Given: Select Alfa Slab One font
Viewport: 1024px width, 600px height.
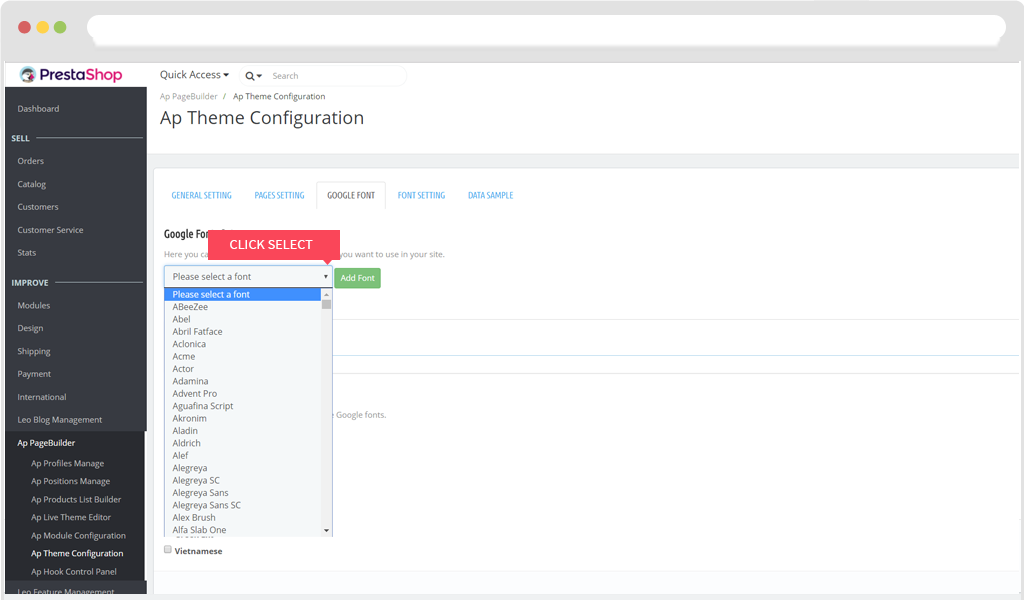Looking at the screenshot, I should (243, 530).
